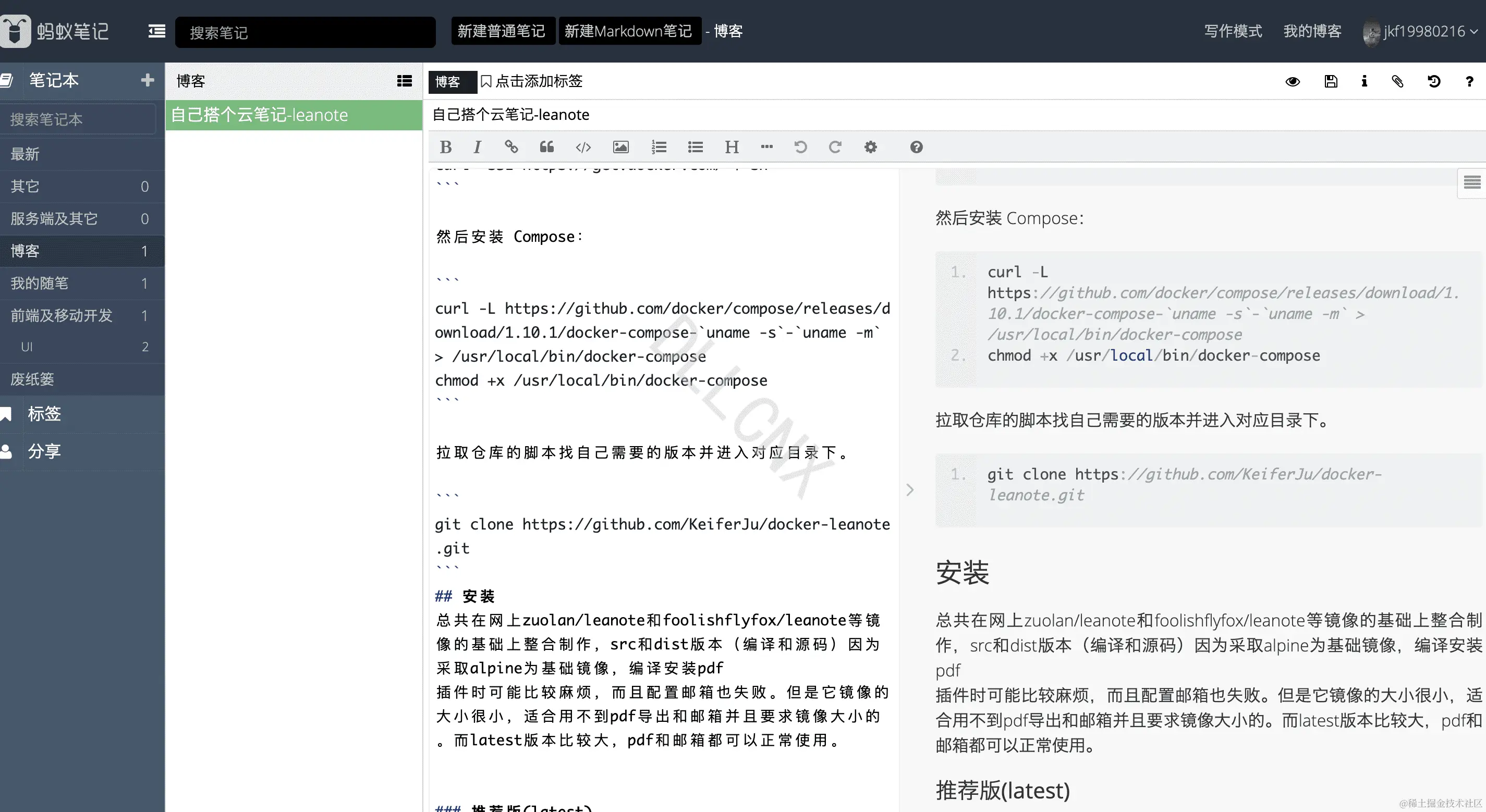Toggle preview with eye icon
This screenshot has width=1486, height=812.
1293,81
